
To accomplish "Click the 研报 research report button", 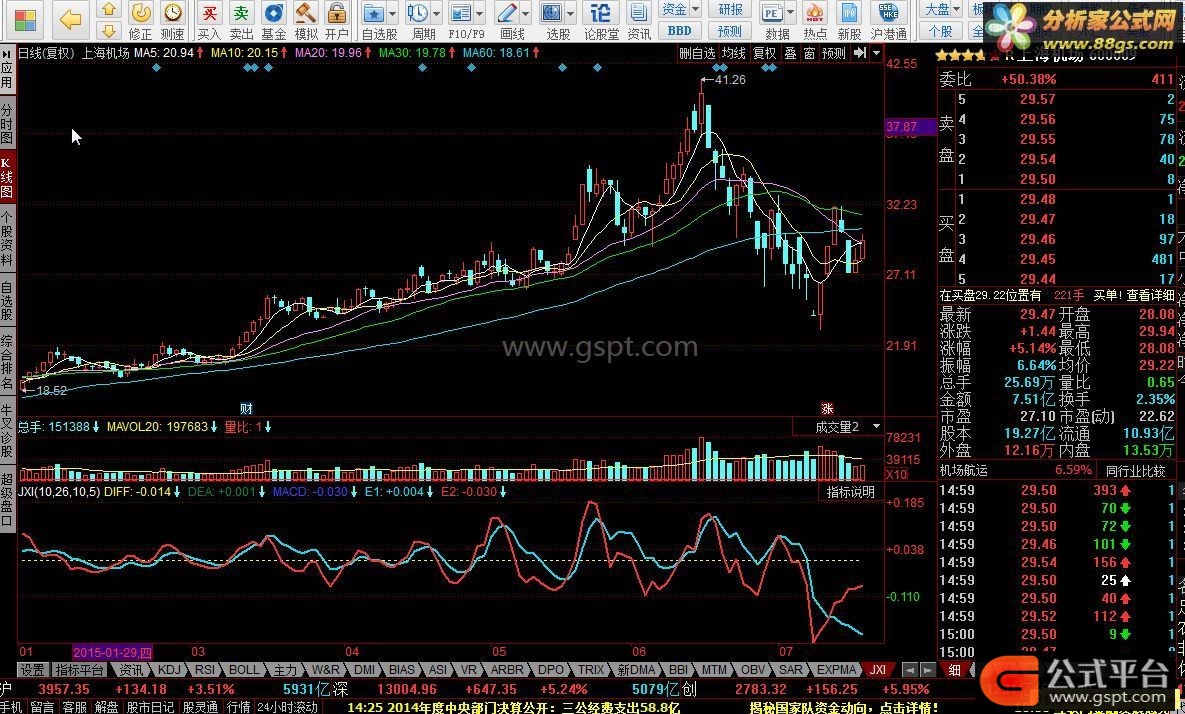I will (x=729, y=9).
